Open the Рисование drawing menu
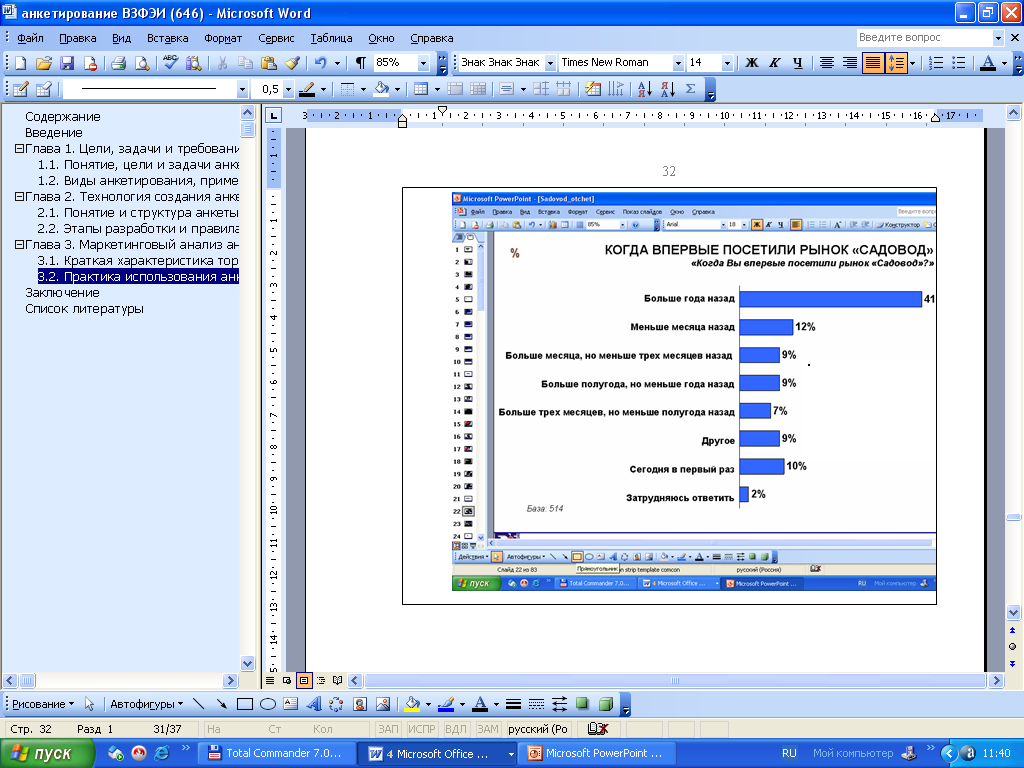Viewport: 1024px width, 768px height. tap(42, 704)
